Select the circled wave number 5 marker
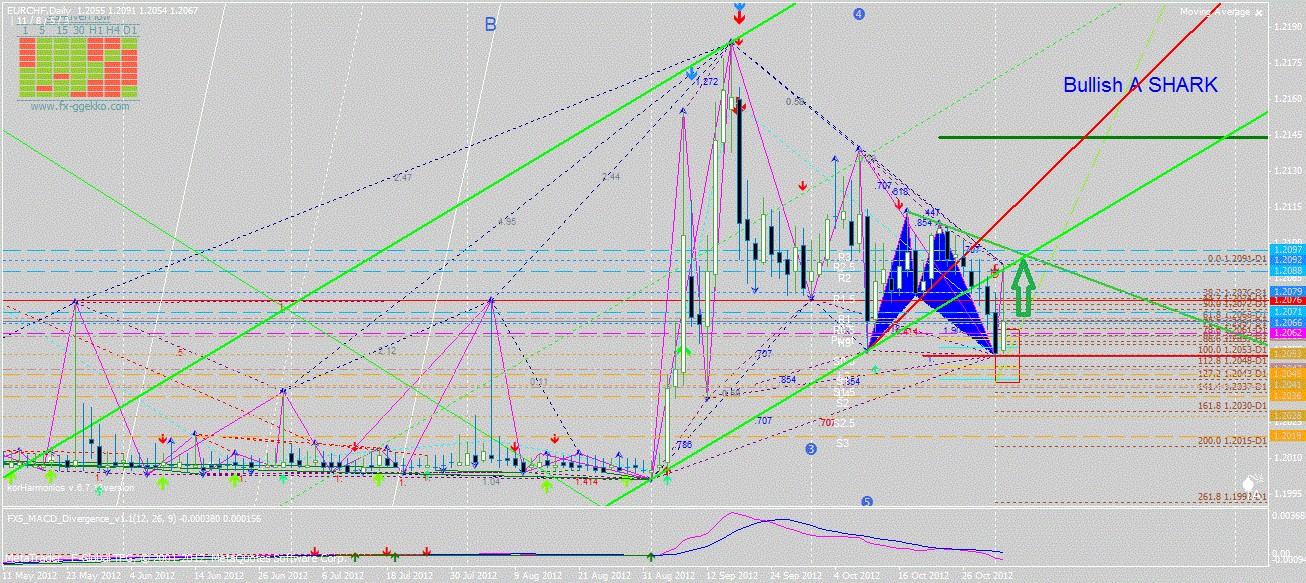1306x583 pixels. click(867, 502)
